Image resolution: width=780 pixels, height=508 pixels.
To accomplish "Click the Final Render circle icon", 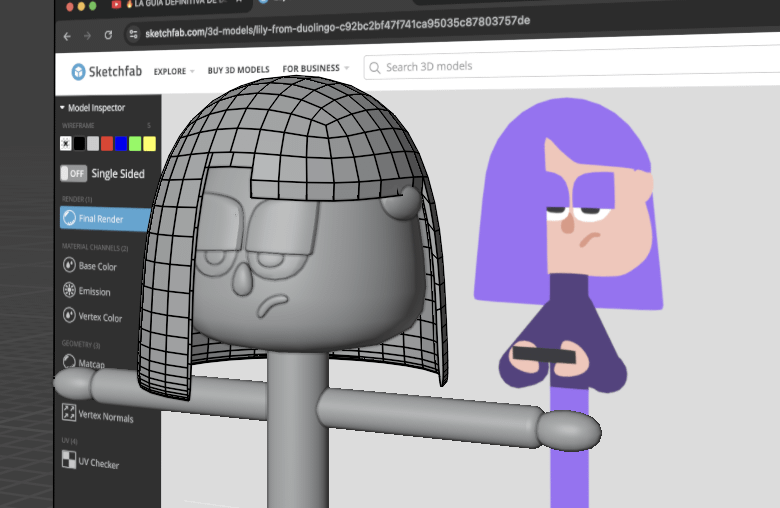I will [70, 217].
